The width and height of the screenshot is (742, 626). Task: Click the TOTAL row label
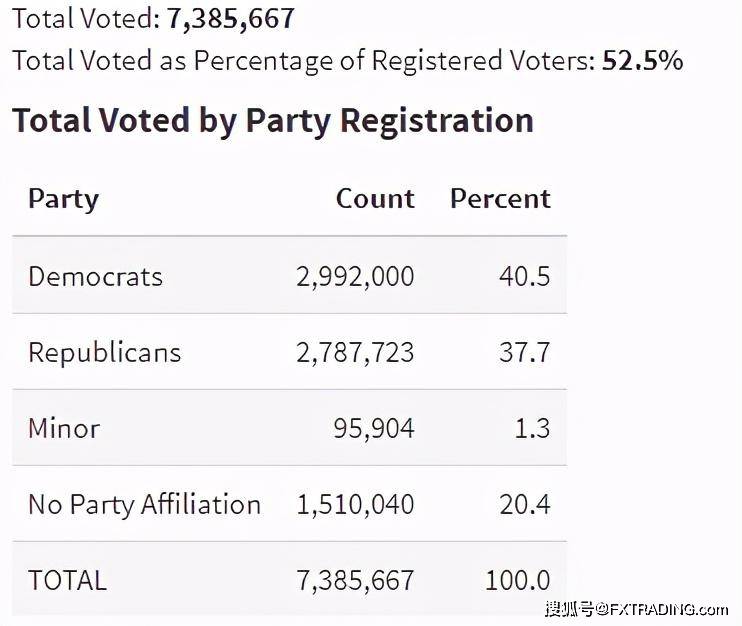(x=68, y=581)
